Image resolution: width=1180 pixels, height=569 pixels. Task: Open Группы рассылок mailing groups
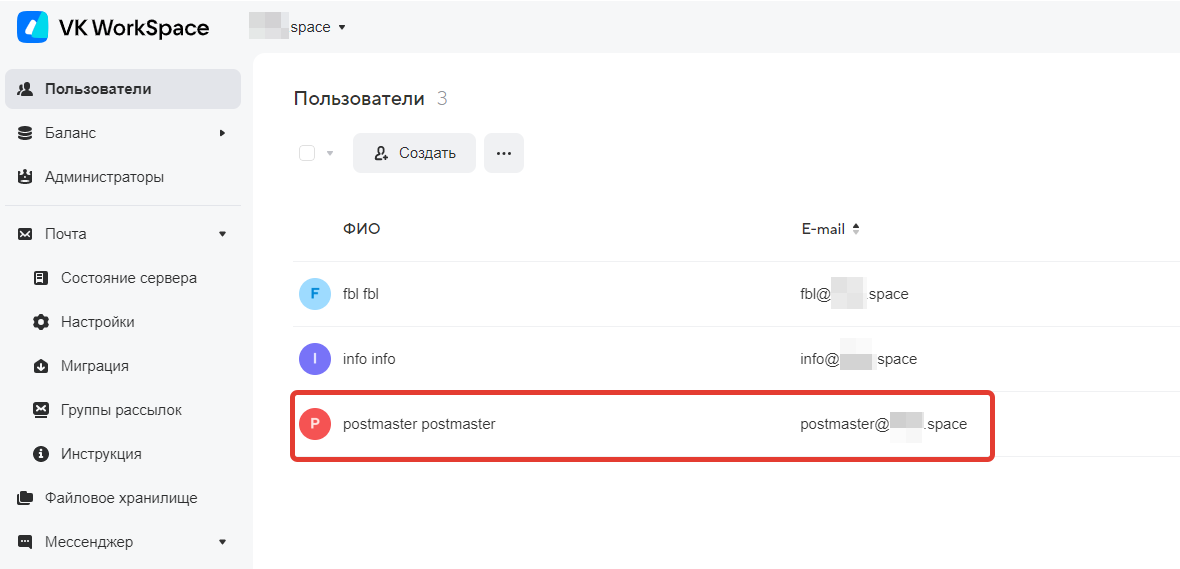coord(120,410)
